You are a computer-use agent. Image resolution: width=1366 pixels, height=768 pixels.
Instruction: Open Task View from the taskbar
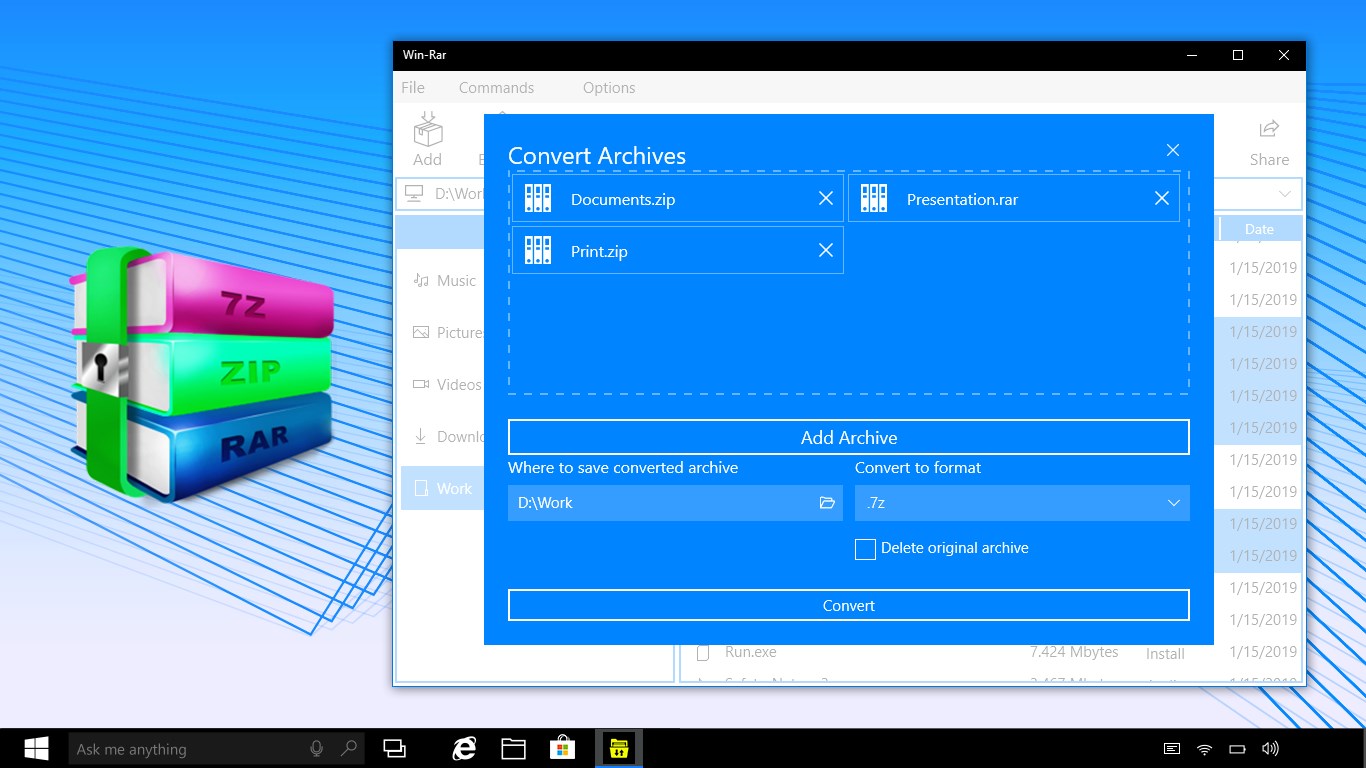pyautogui.click(x=395, y=749)
